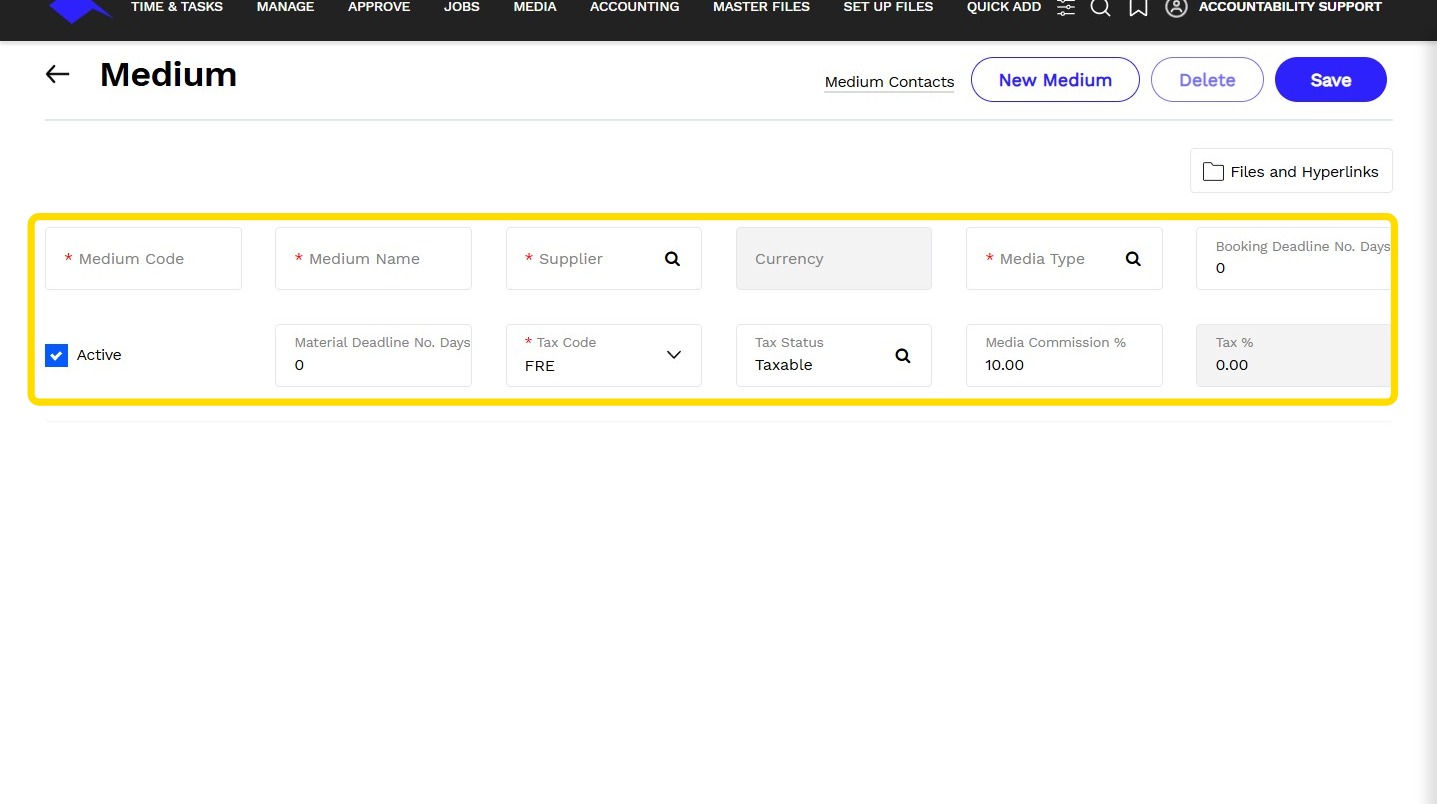Open the settings sliders icon in top bar

coord(1066,8)
